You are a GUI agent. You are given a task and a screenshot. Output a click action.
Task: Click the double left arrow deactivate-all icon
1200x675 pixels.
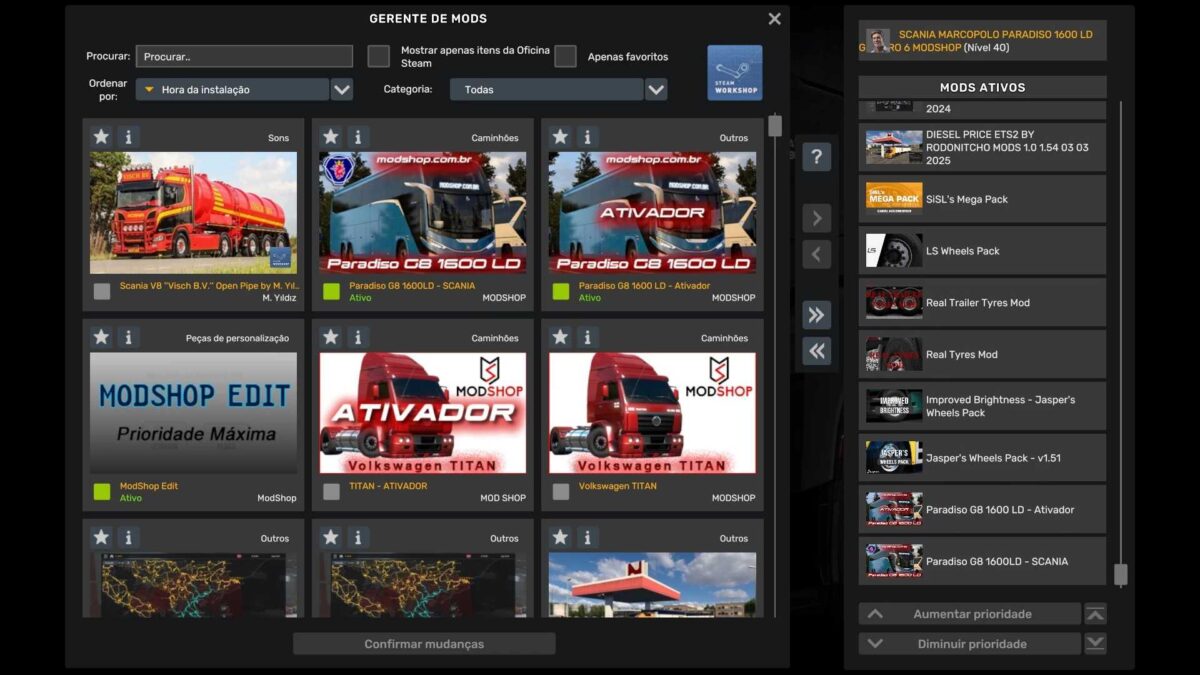816,350
